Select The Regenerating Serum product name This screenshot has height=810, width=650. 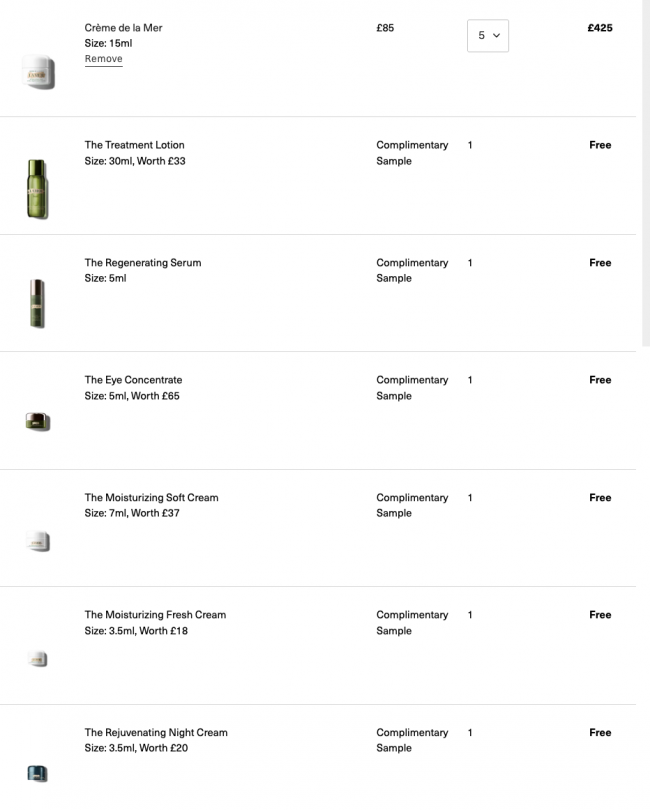pos(143,263)
